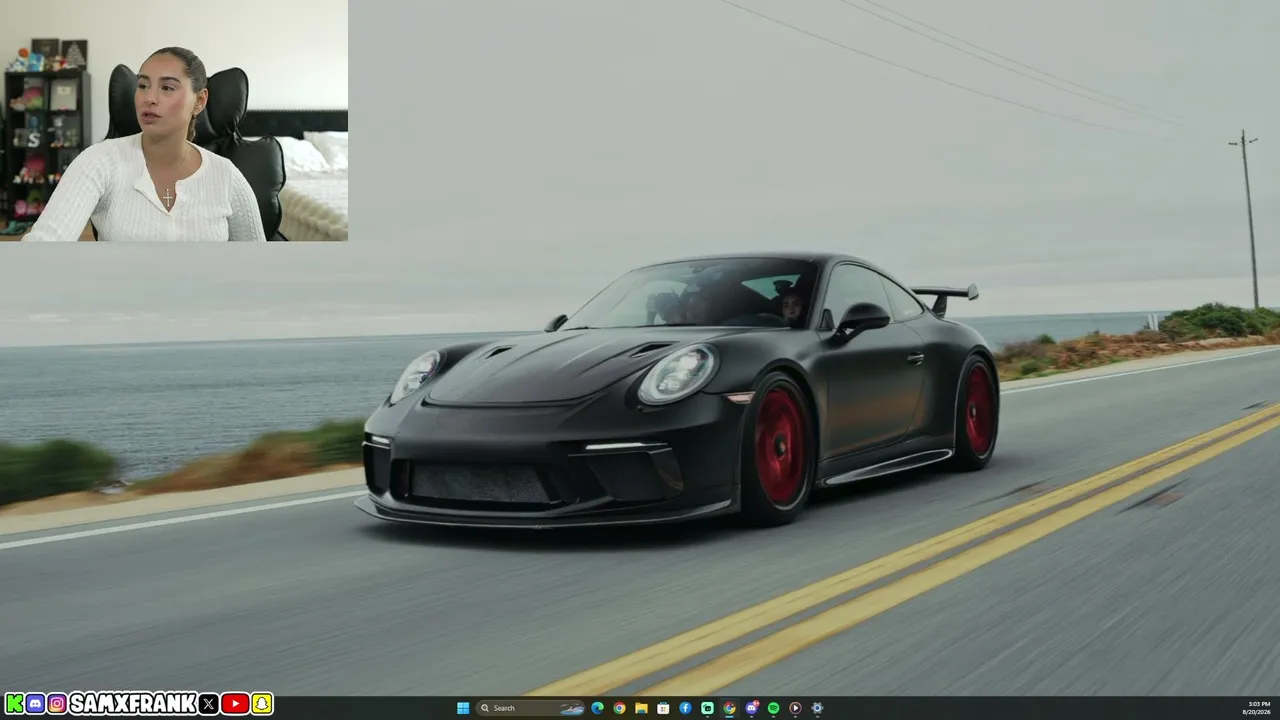This screenshot has height=720, width=1280.
Task: Open the green app icon beside Facebook
Action: [707, 708]
